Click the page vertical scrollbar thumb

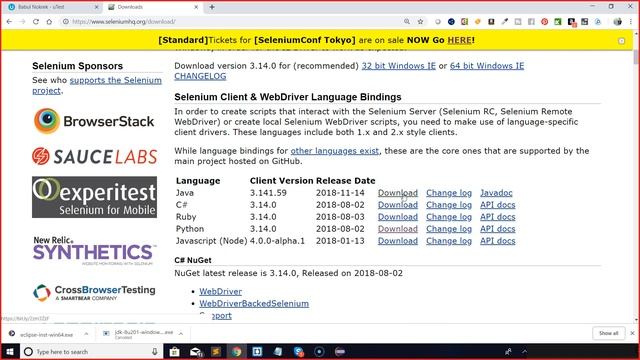point(636,56)
